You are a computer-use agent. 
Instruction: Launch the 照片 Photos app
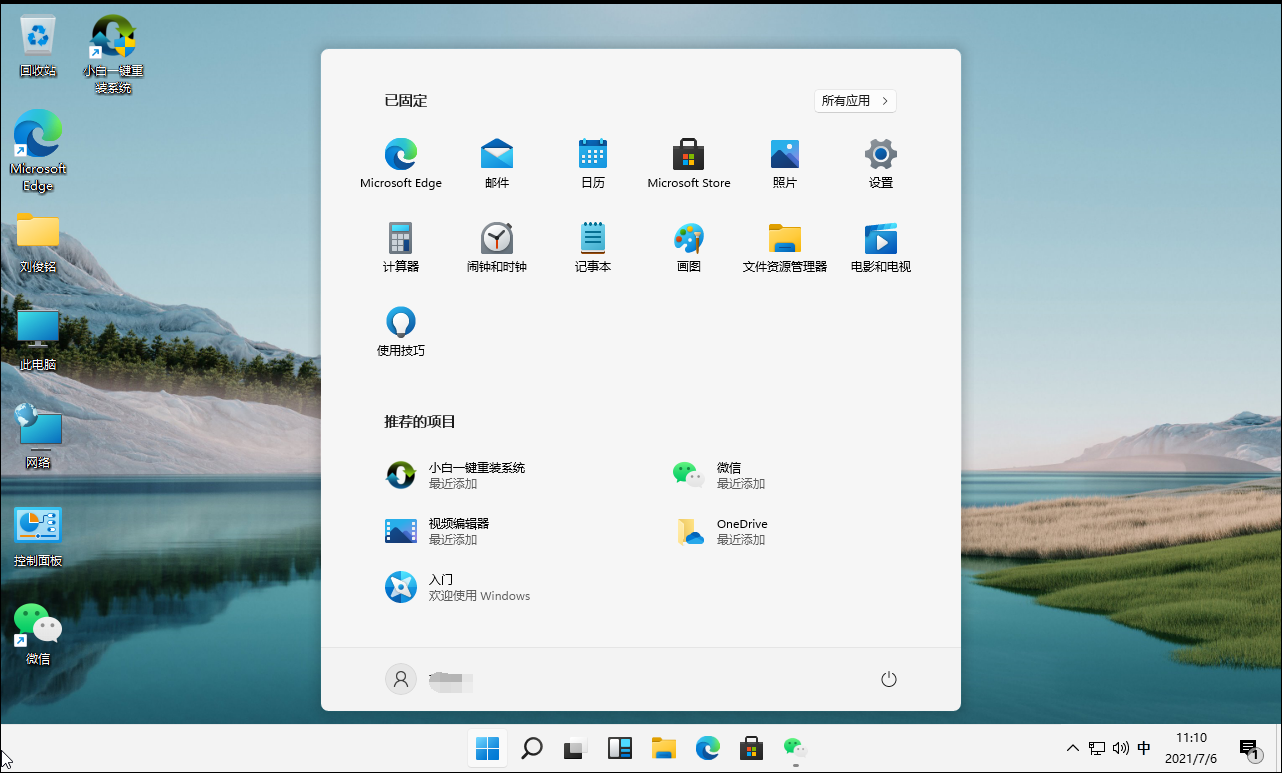[785, 163]
